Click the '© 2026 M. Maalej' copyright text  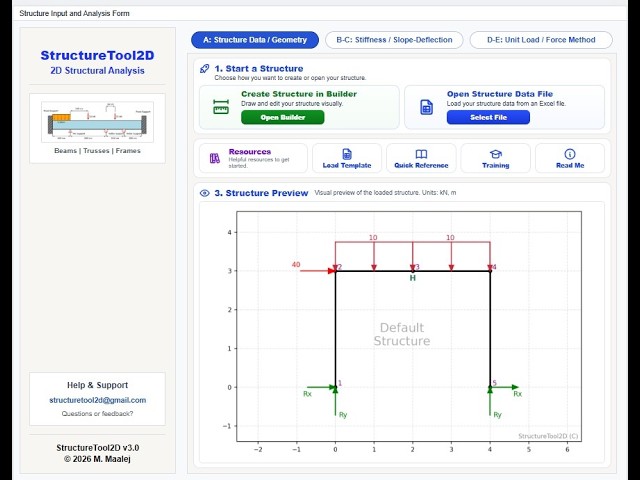pyautogui.click(x=97, y=459)
